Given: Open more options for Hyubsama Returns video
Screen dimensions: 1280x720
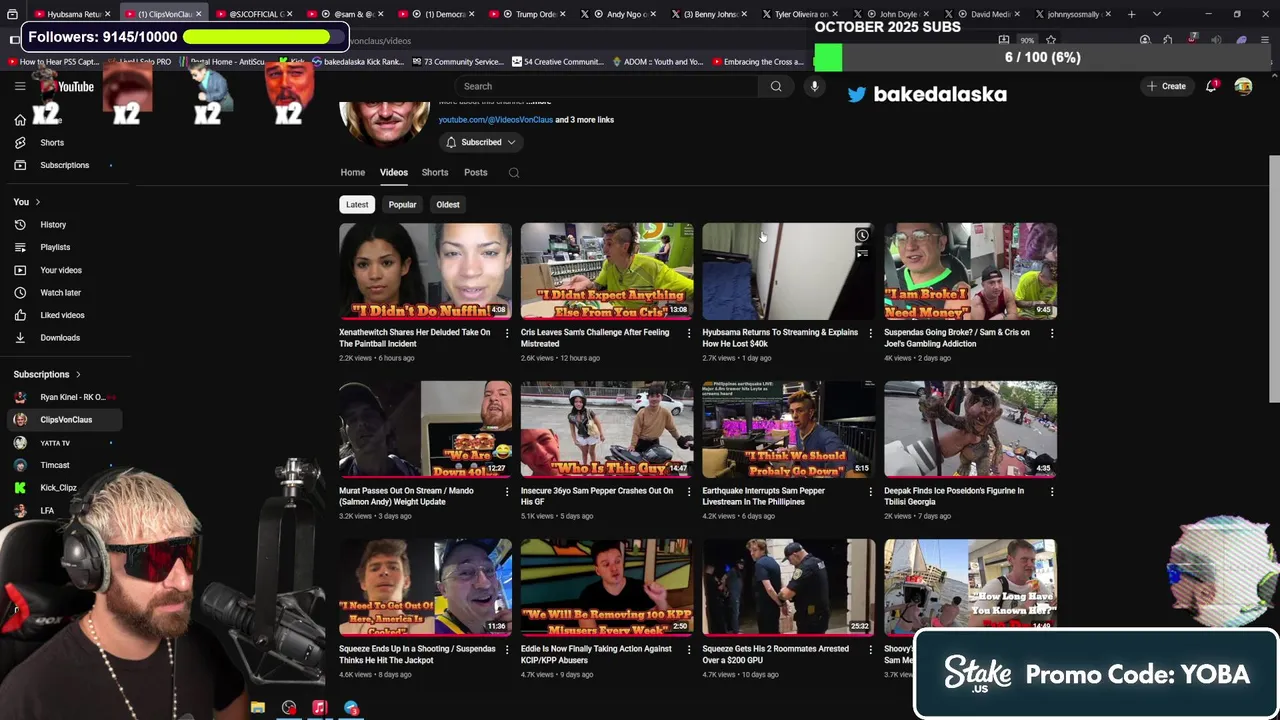Looking at the screenshot, I should (x=870, y=333).
